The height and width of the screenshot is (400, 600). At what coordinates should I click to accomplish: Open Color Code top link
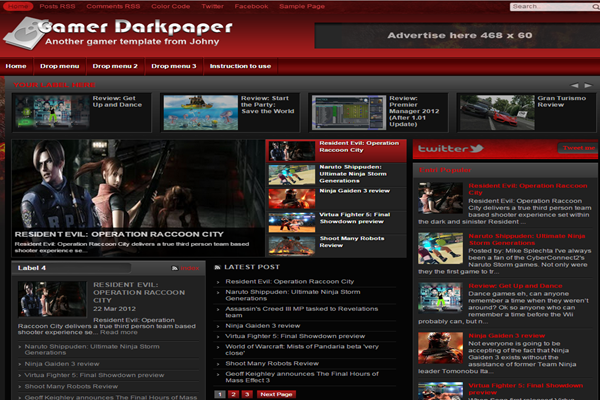pyautogui.click(x=170, y=6)
